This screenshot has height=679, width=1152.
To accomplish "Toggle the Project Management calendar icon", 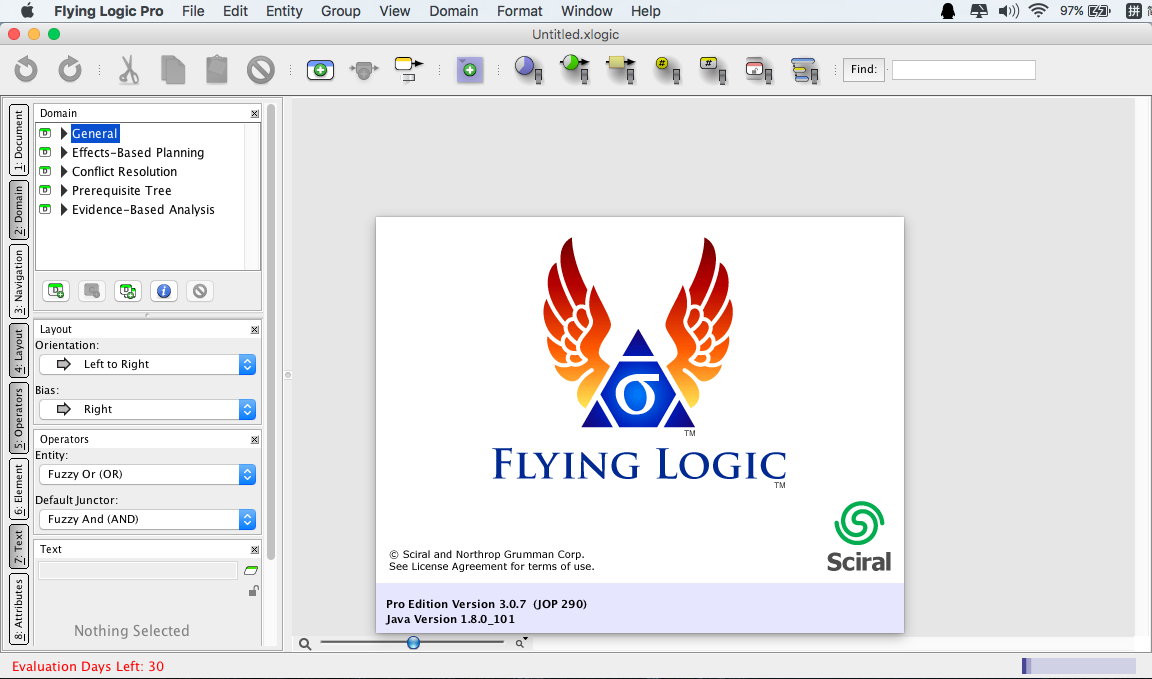I will [758, 70].
